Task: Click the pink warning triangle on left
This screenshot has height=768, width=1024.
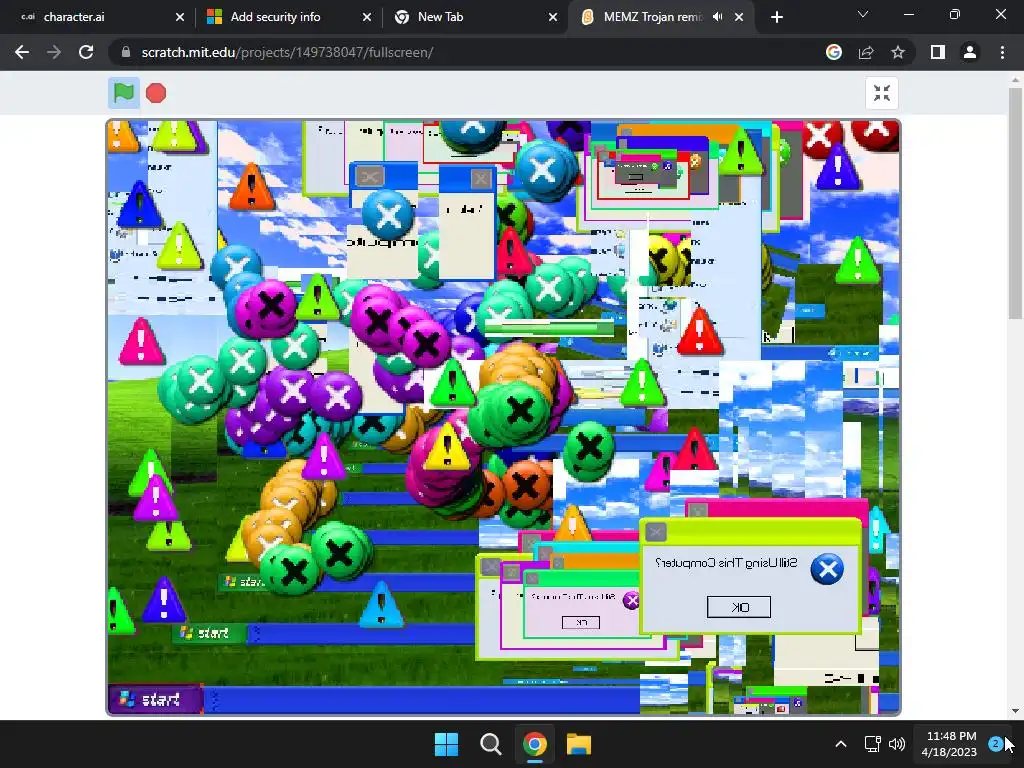Action: [142, 342]
